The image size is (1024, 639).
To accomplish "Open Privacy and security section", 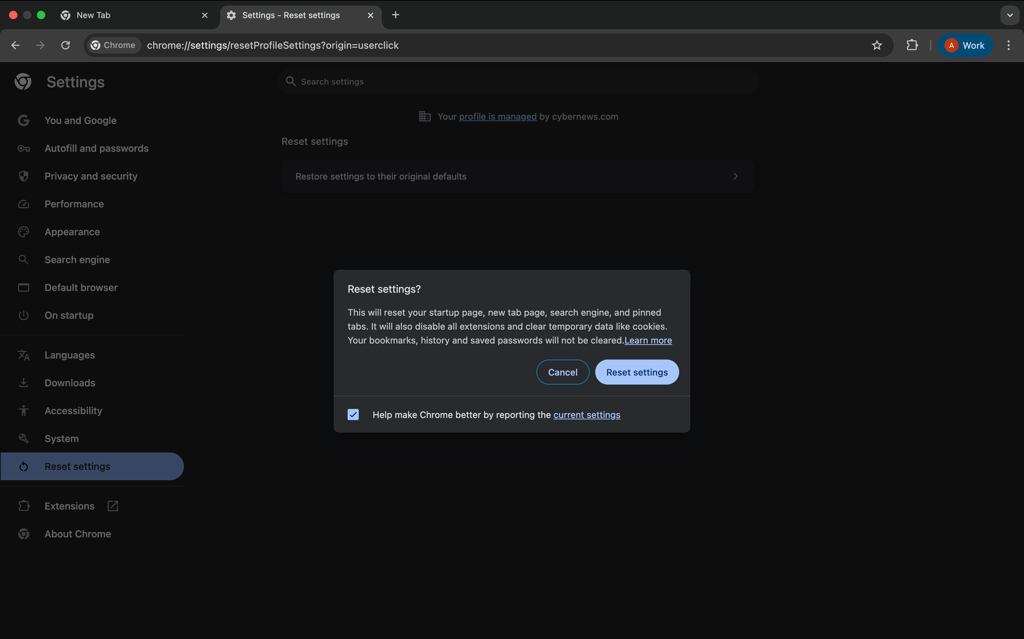I will [91, 176].
